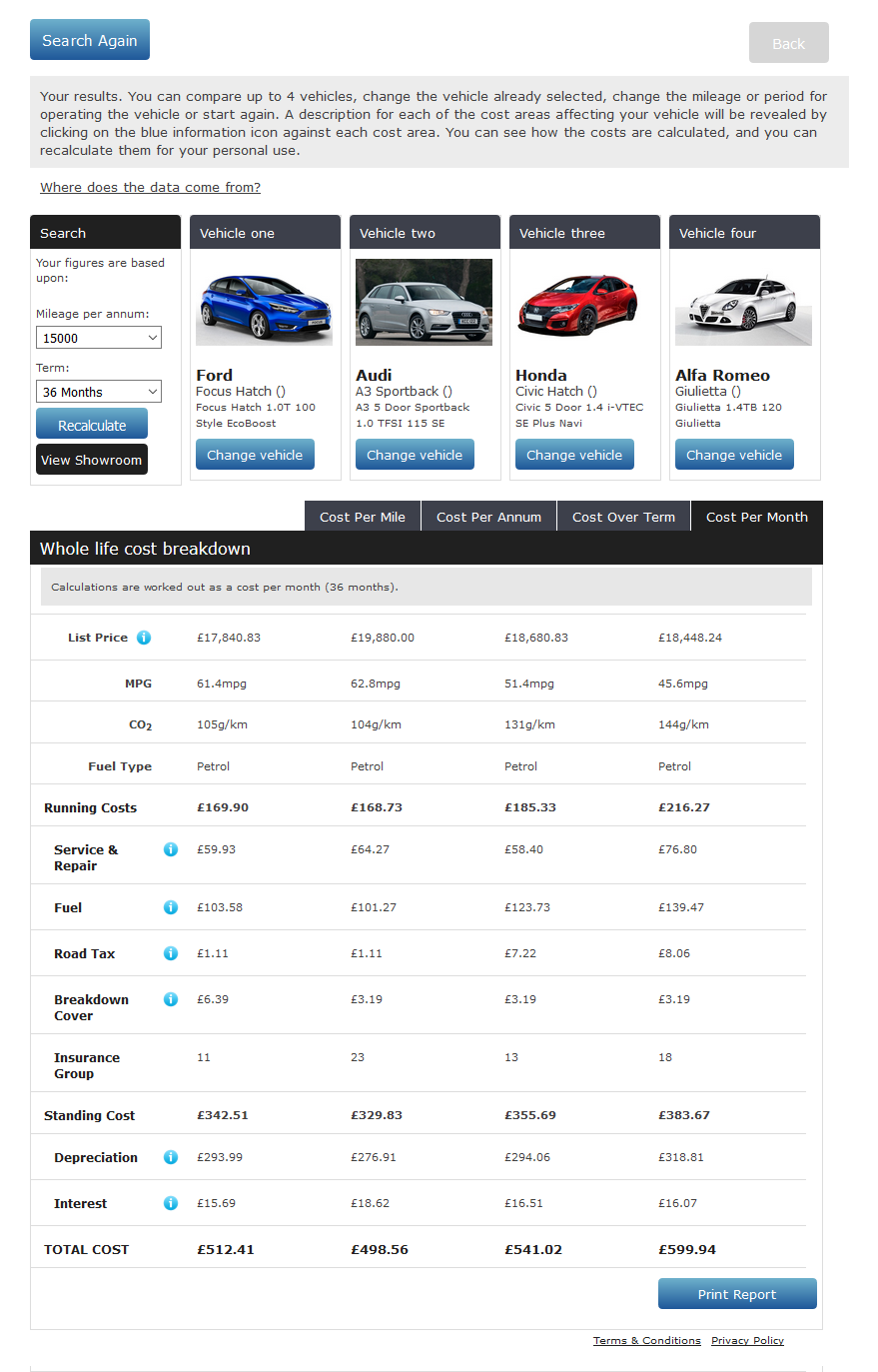This screenshot has width=878, height=1372.
Task: Click road tax value £8.06
Action: coord(674,953)
